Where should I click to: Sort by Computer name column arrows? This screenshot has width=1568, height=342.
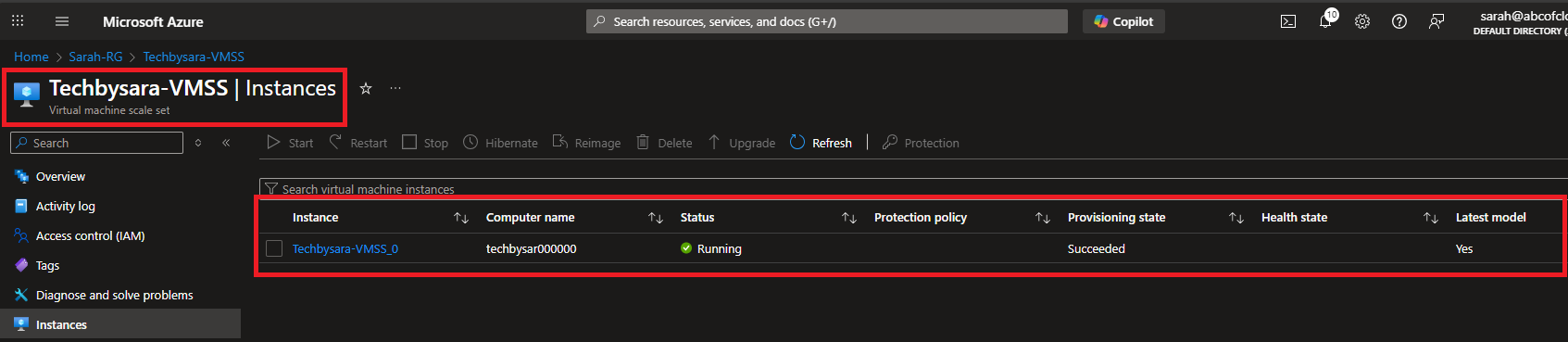point(656,218)
